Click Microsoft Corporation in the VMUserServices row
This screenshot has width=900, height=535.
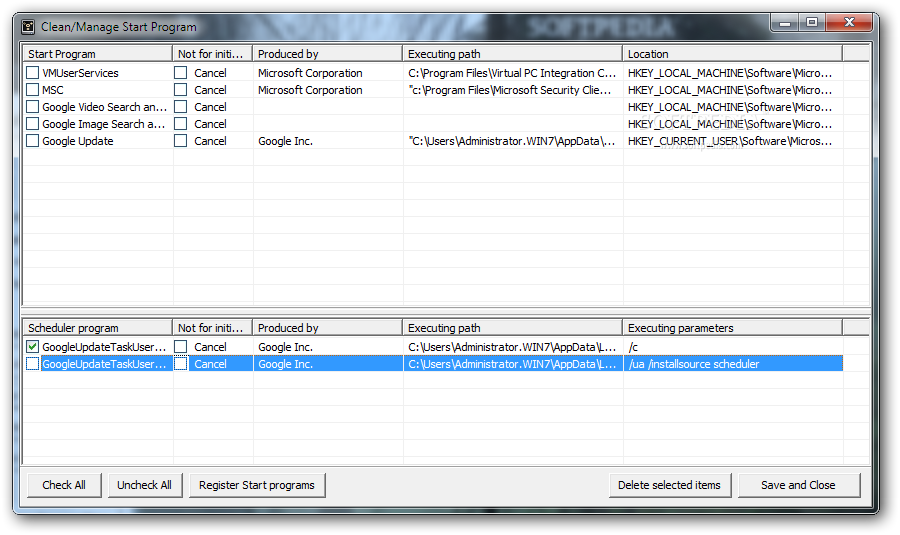(x=310, y=73)
